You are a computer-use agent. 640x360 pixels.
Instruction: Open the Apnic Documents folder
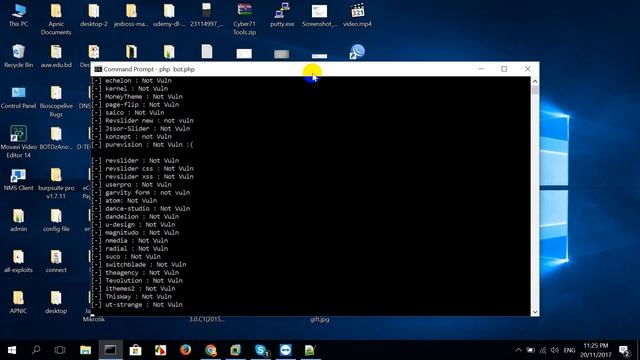tap(56, 19)
